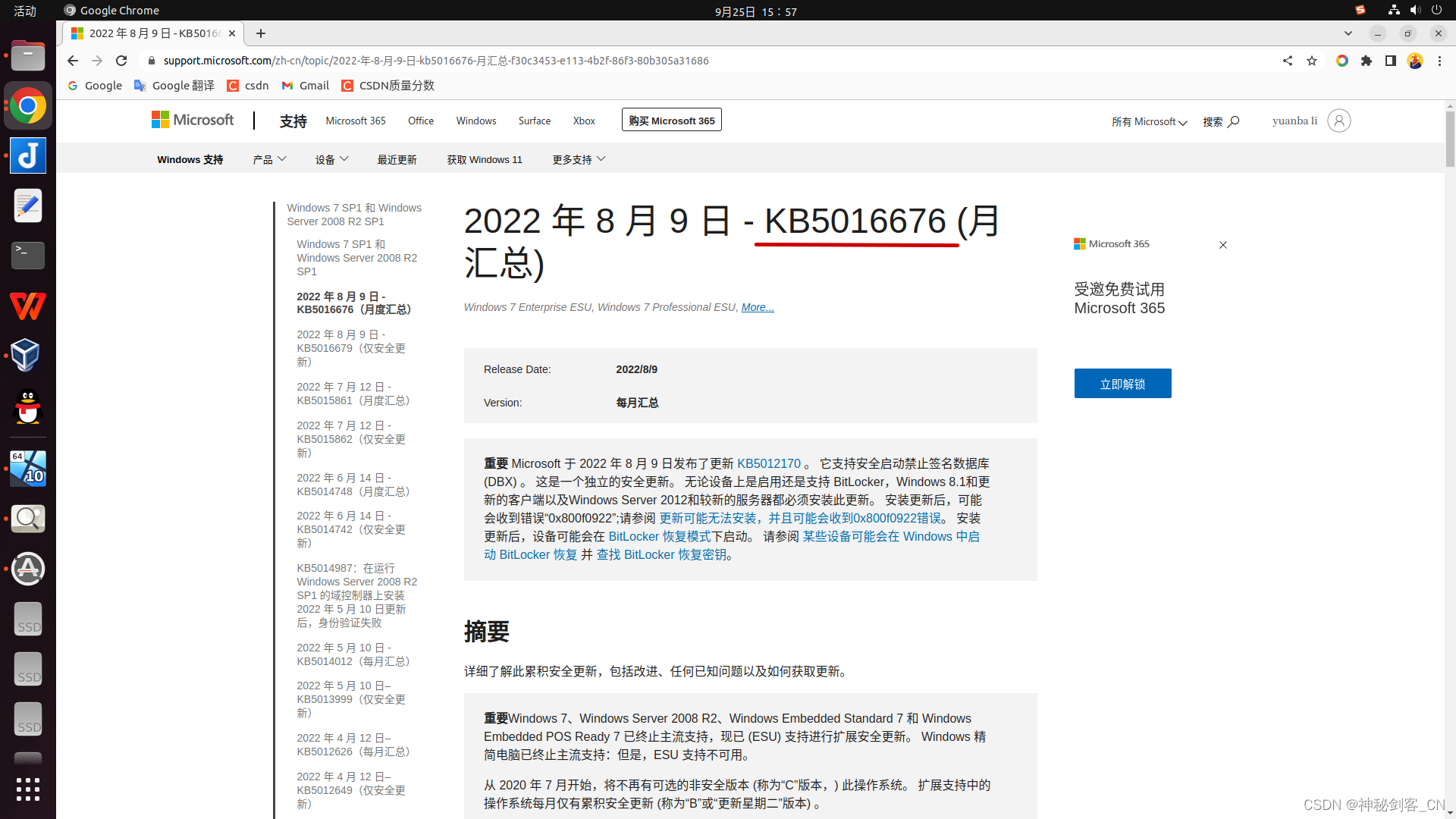This screenshot has height=819, width=1456.
Task: Open Terminal from the Ubuntu dock
Action: [28, 256]
